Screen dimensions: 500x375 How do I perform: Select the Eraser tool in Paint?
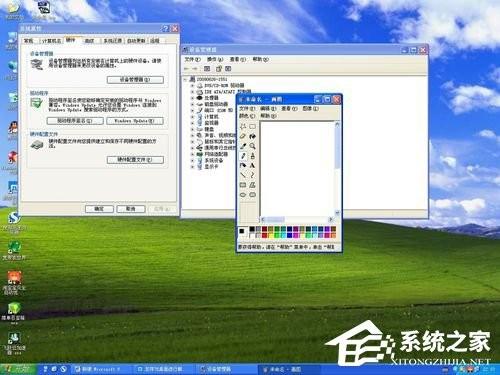pyautogui.click(x=243, y=136)
